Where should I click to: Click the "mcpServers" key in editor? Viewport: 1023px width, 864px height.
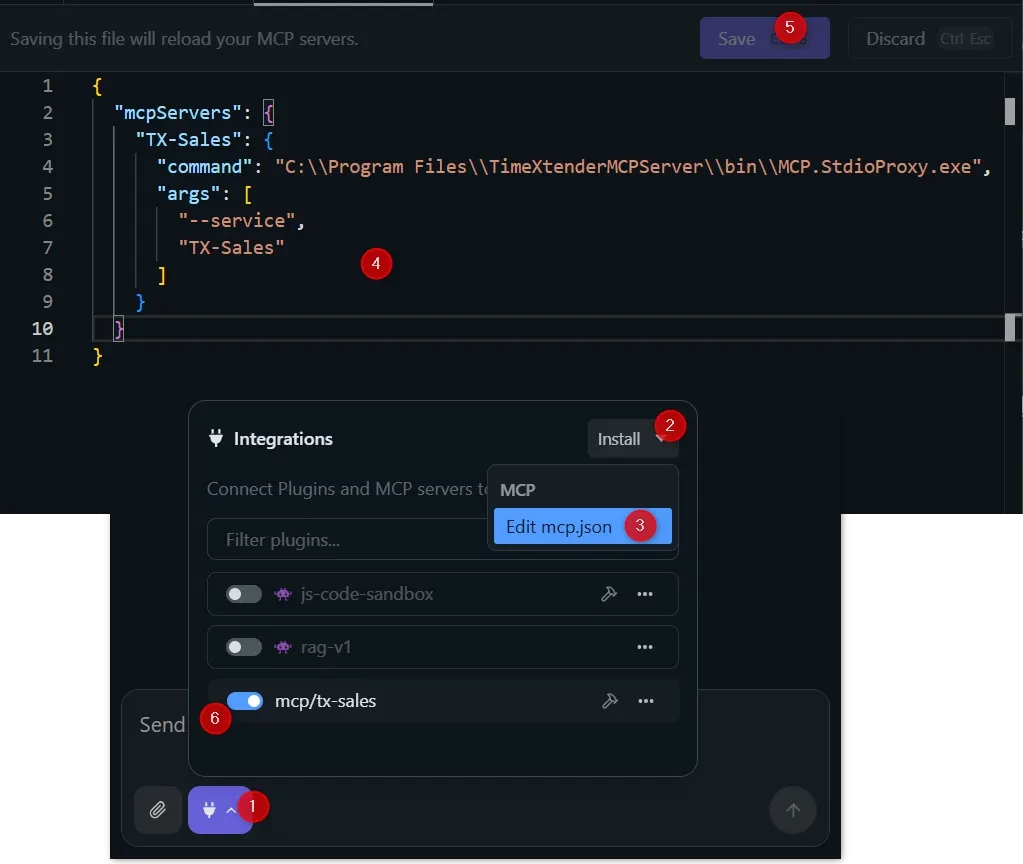click(x=177, y=112)
